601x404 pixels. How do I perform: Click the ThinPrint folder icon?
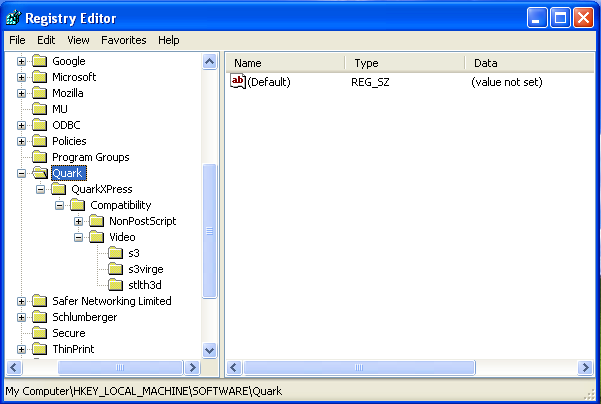coord(39,349)
